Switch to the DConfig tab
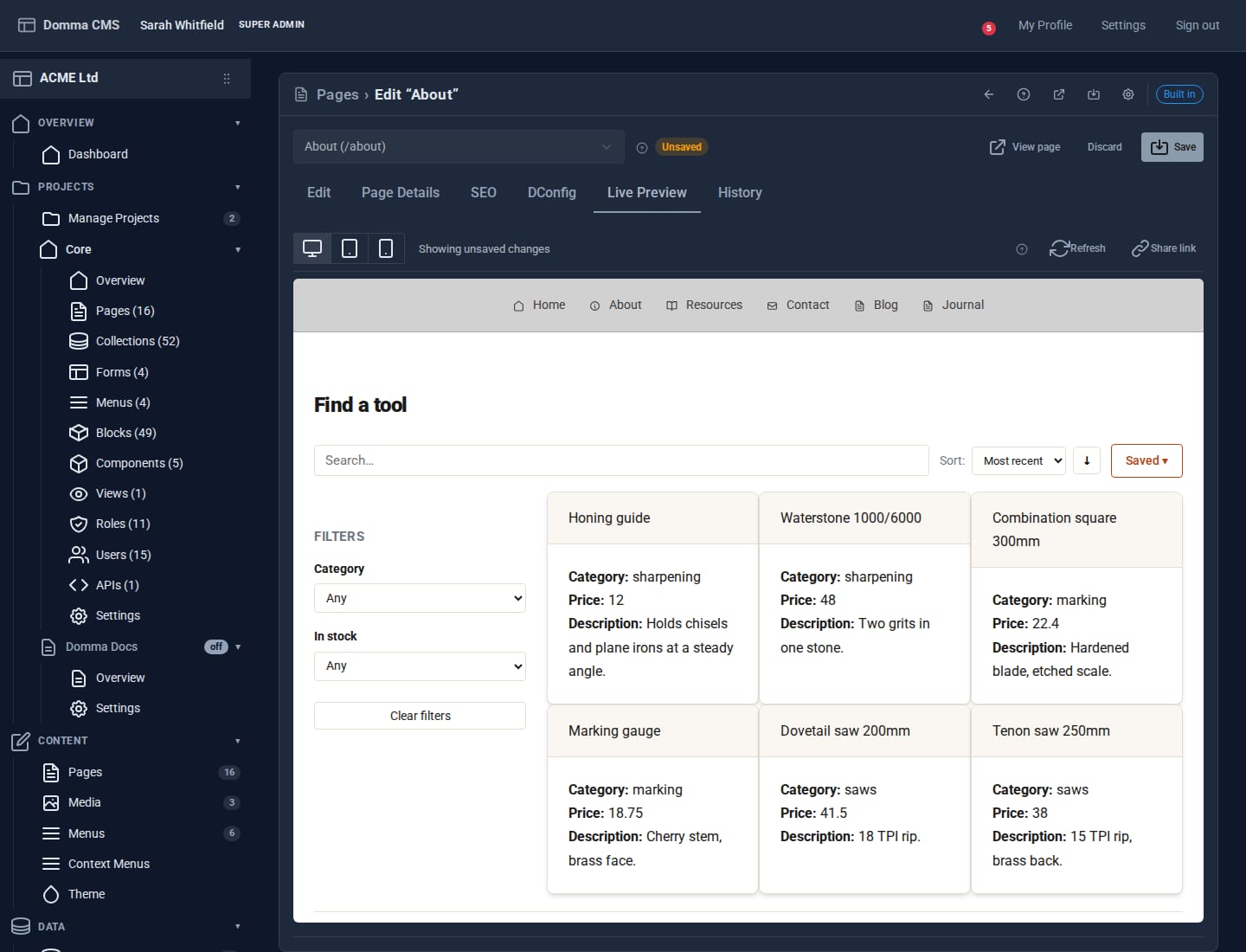 [552, 192]
